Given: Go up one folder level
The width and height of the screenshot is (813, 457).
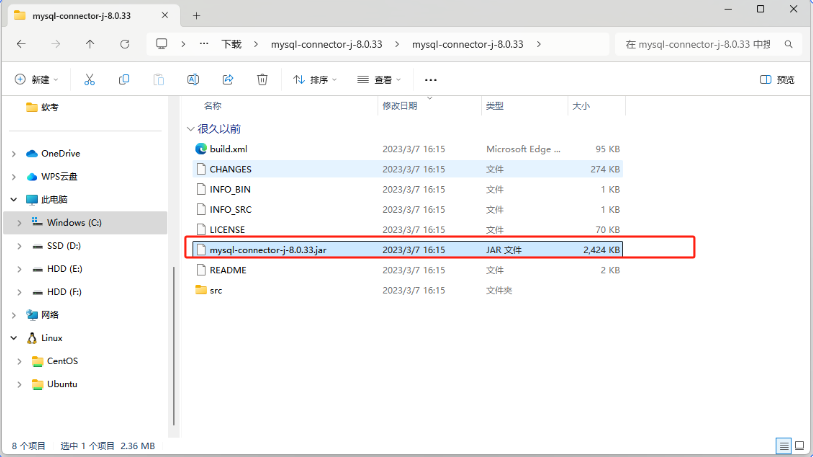Looking at the screenshot, I should pyautogui.click(x=90, y=44).
